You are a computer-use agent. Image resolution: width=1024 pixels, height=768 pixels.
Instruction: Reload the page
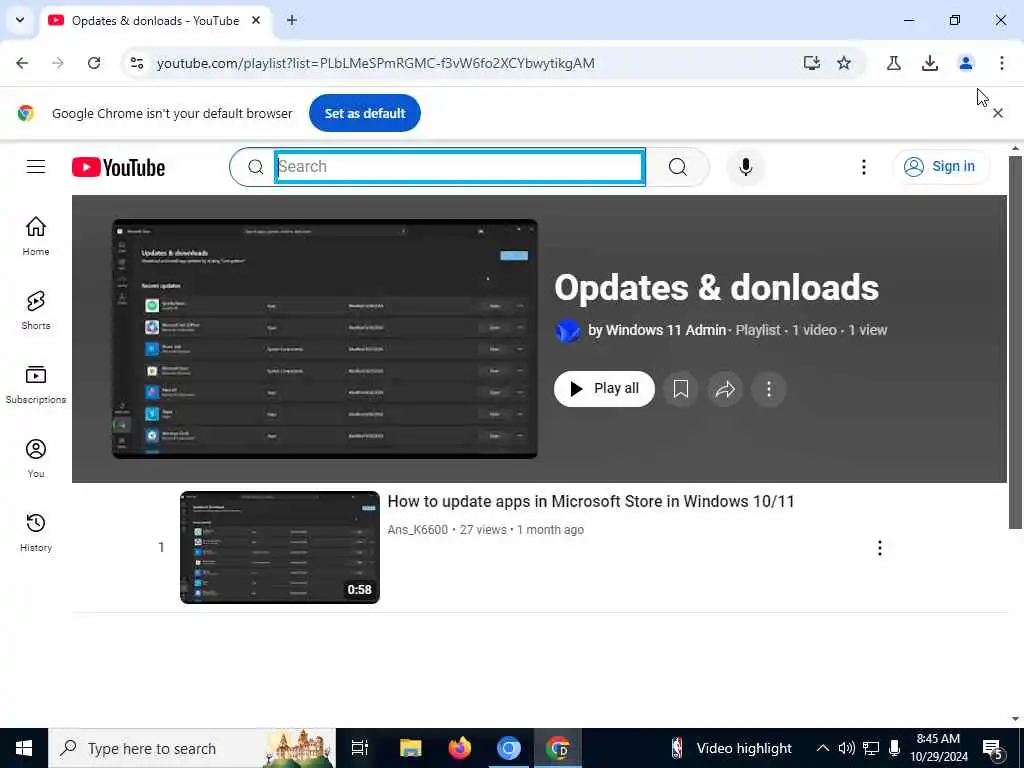(94, 63)
